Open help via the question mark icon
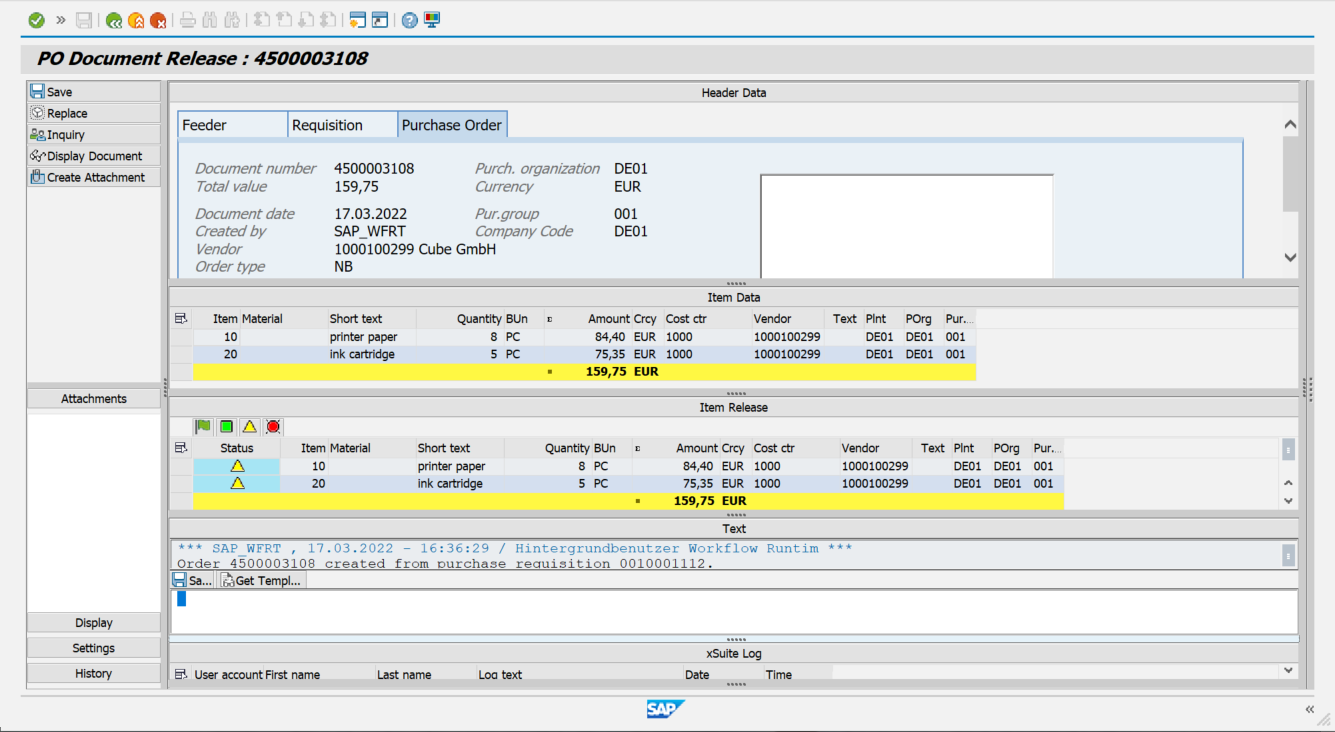 click(409, 19)
